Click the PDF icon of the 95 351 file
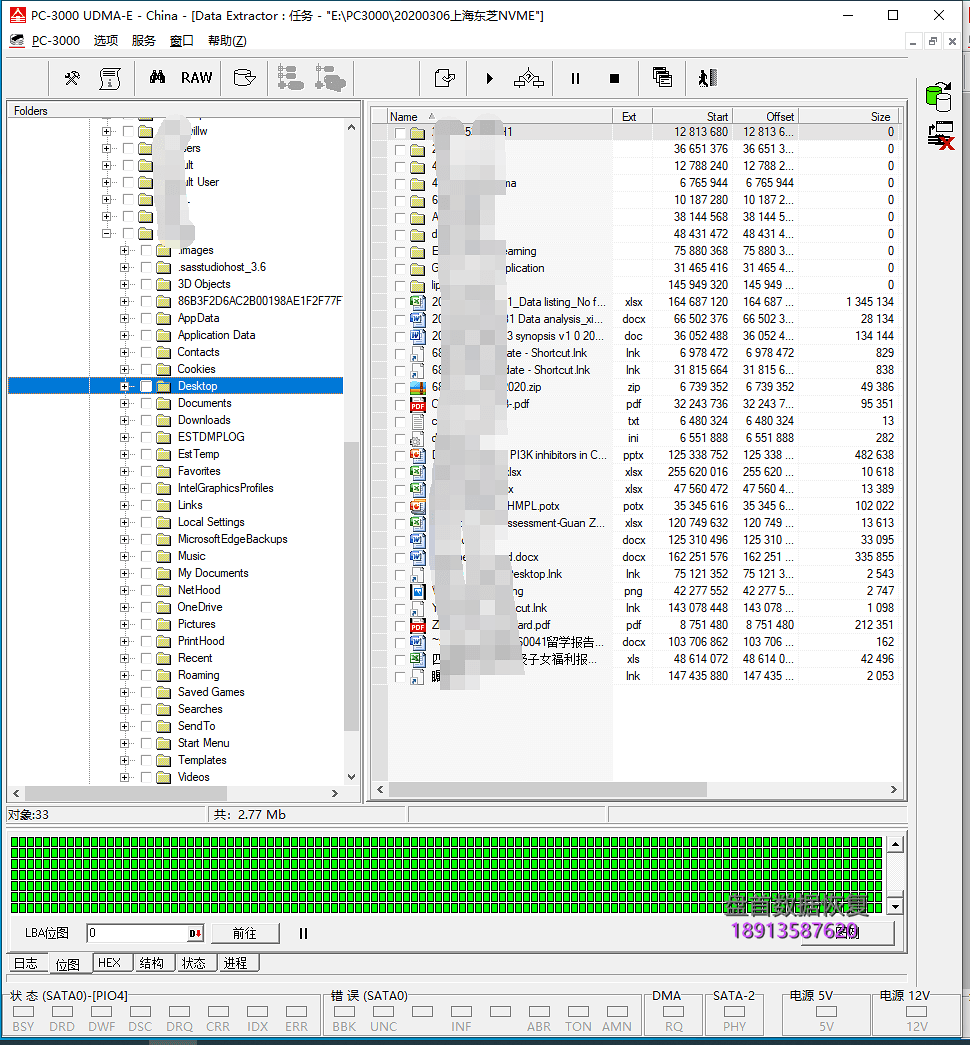 (x=418, y=405)
